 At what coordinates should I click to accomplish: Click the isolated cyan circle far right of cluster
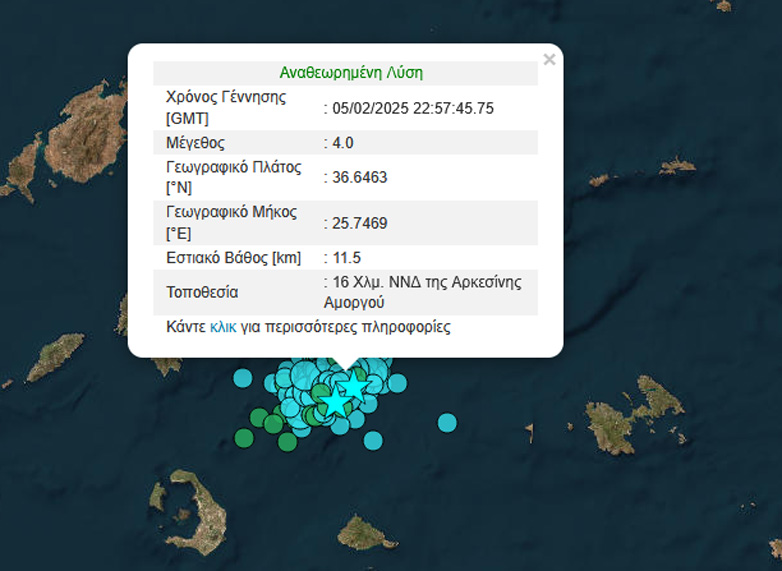point(447,422)
